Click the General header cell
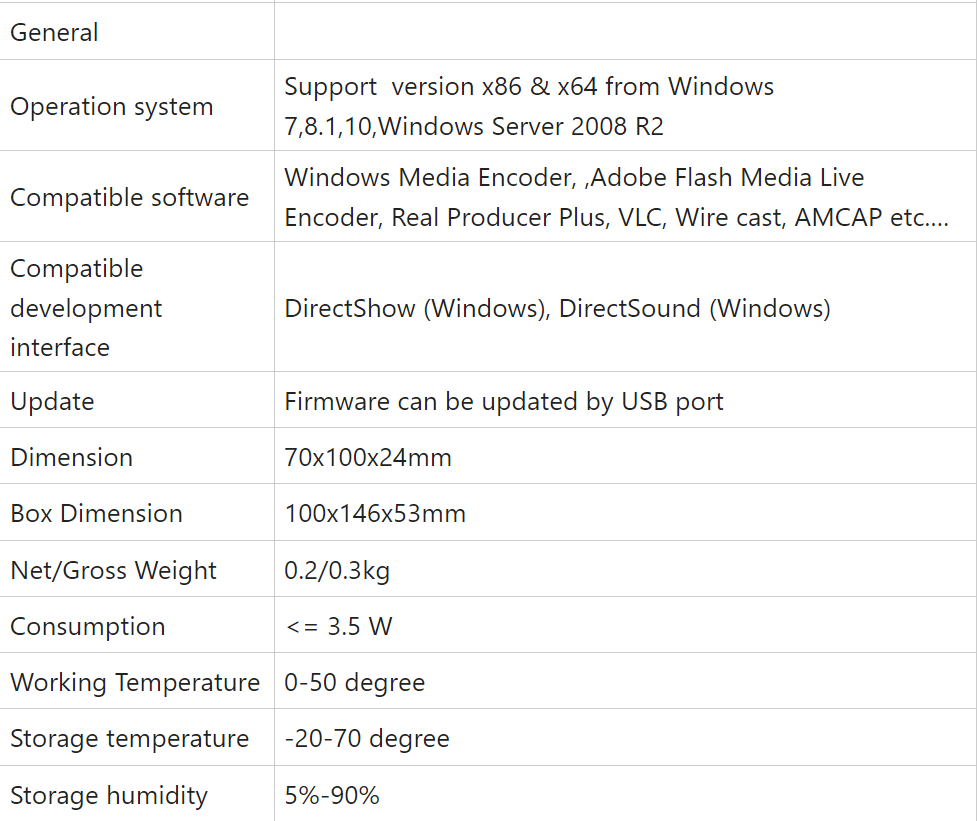The image size is (978, 821). coord(55,32)
